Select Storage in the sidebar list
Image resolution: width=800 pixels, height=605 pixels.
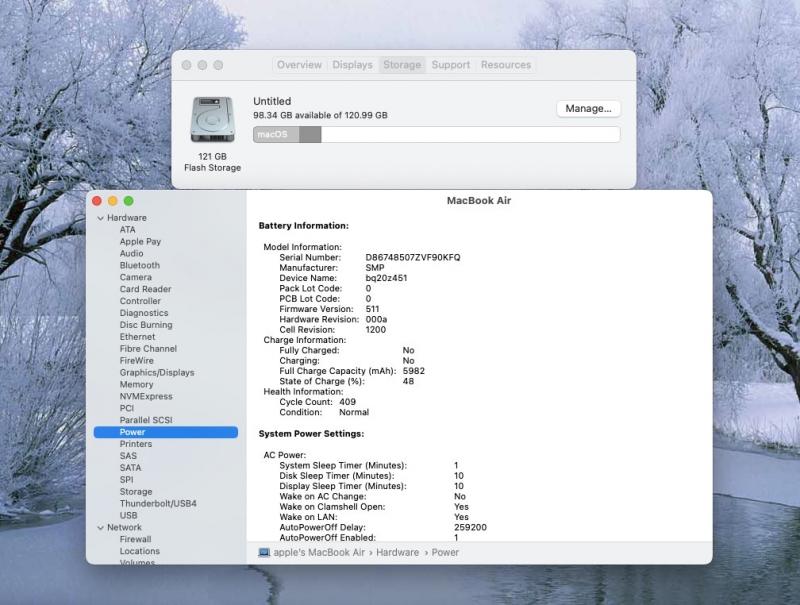[x=136, y=492]
